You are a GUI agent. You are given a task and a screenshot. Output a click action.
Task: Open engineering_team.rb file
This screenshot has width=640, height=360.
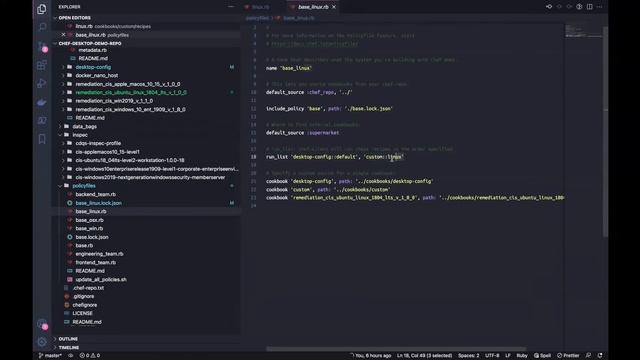point(99,254)
